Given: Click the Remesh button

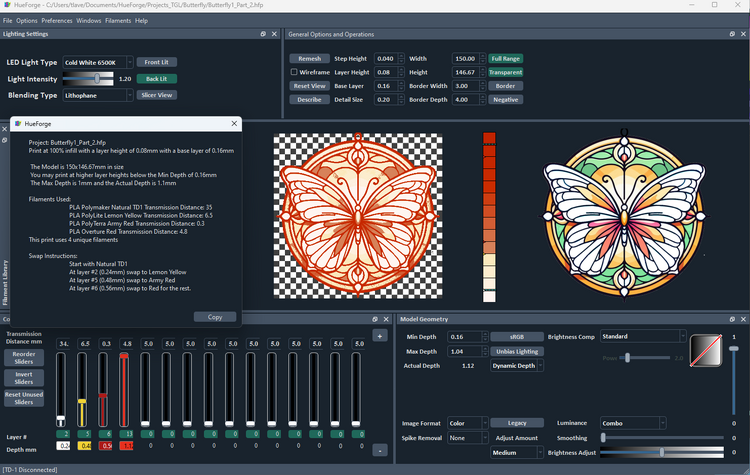Looking at the screenshot, I should pos(309,58).
